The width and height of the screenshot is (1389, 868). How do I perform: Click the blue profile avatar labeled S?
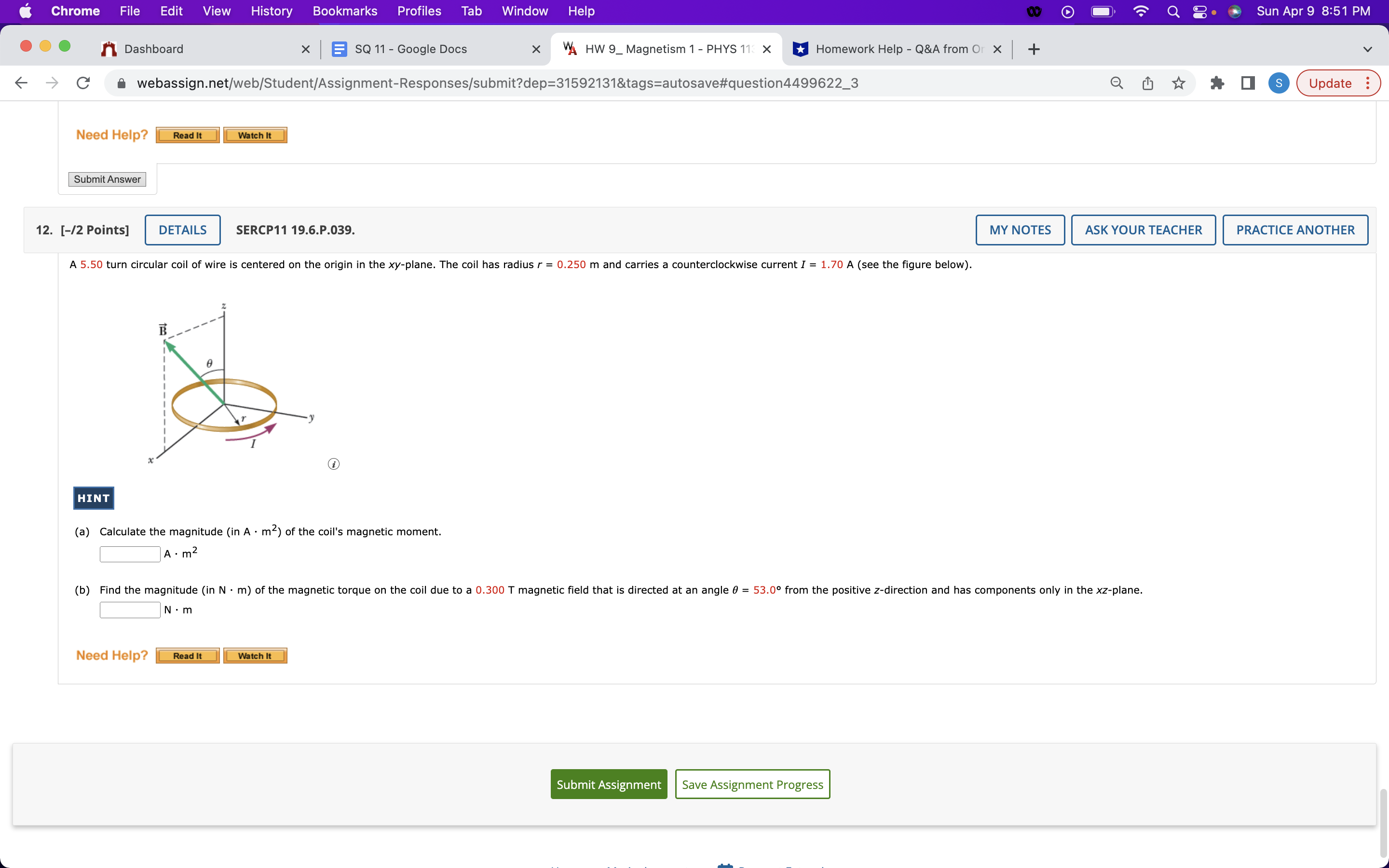pos(1278,82)
